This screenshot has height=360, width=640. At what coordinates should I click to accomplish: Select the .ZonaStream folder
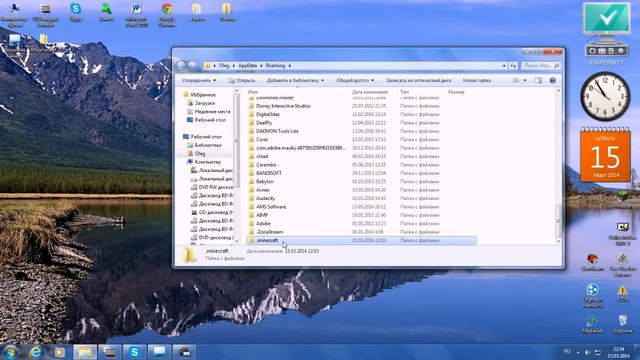(269, 232)
